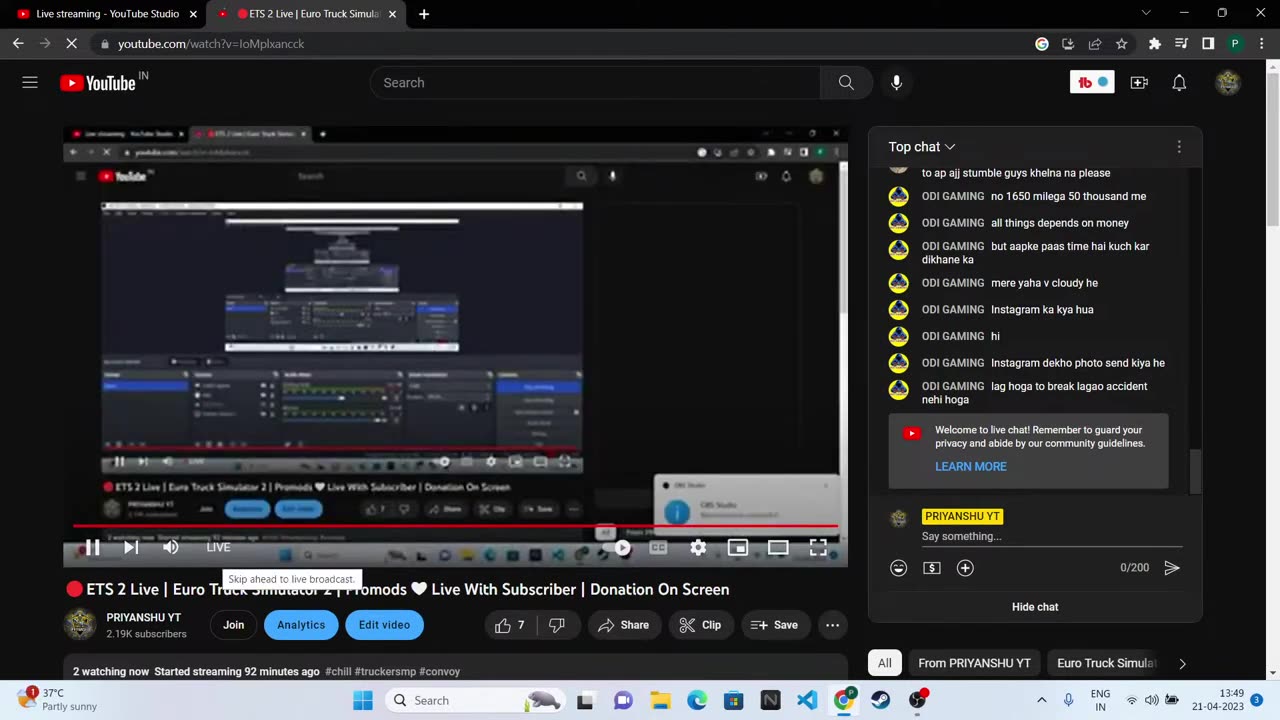Open the media control icon in Chrome
The height and width of the screenshot is (720, 1280).
click(x=1182, y=44)
